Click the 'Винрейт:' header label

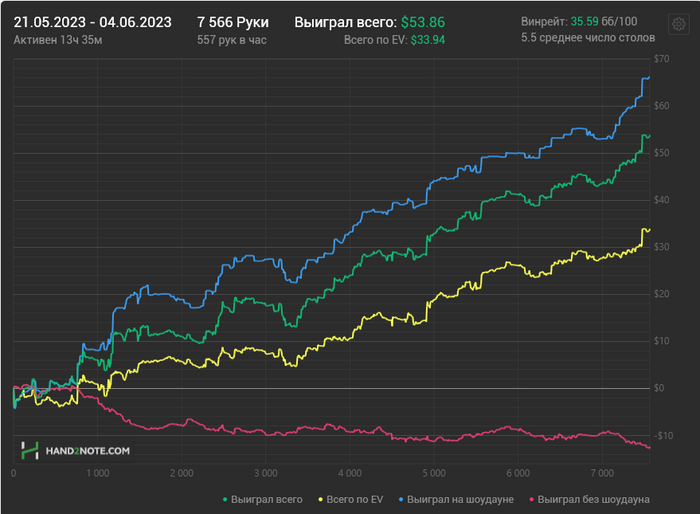(x=545, y=21)
